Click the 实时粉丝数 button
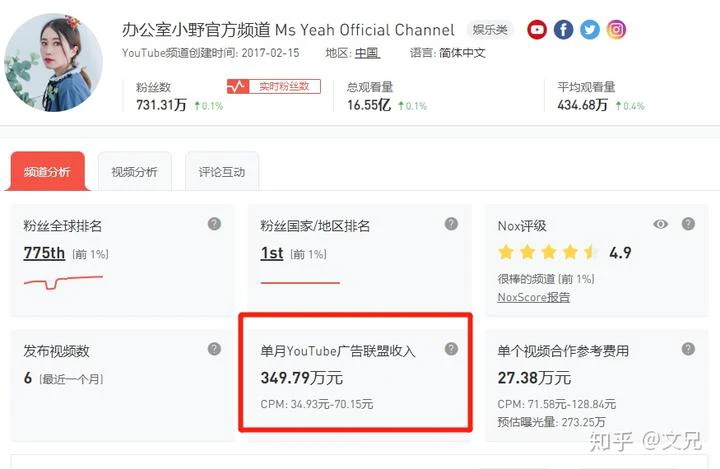The width and height of the screenshot is (720, 469). (x=274, y=86)
